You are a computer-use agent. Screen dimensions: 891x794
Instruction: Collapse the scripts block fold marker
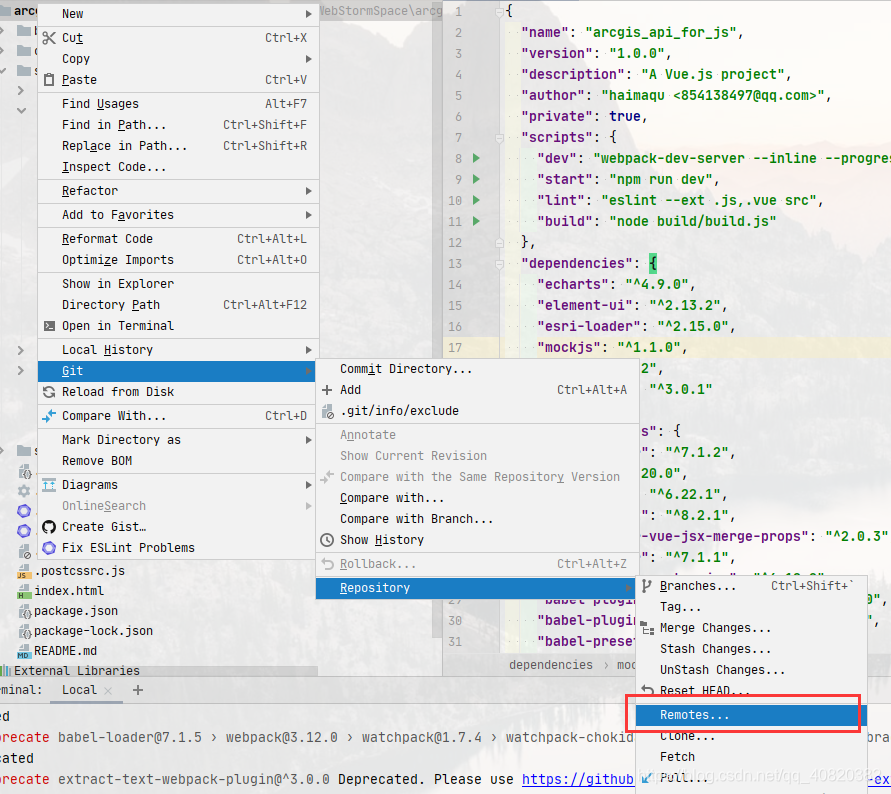[x=499, y=138]
